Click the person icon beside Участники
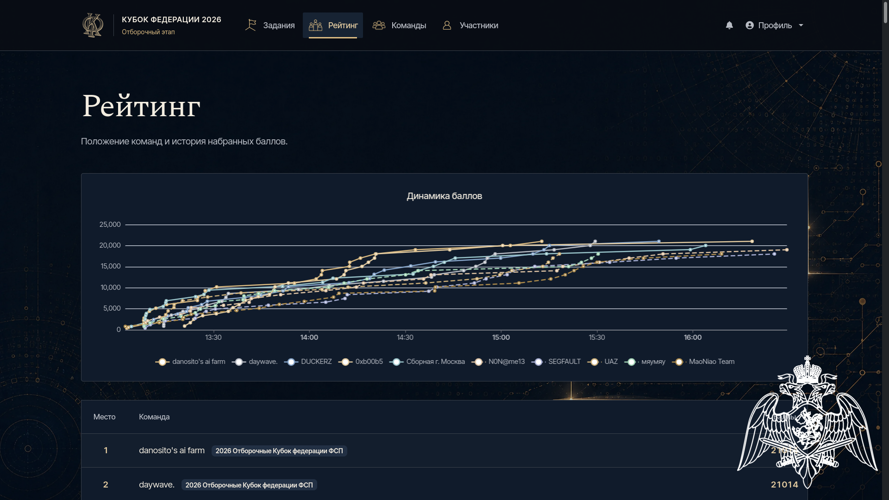This screenshot has height=500, width=889. [447, 26]
